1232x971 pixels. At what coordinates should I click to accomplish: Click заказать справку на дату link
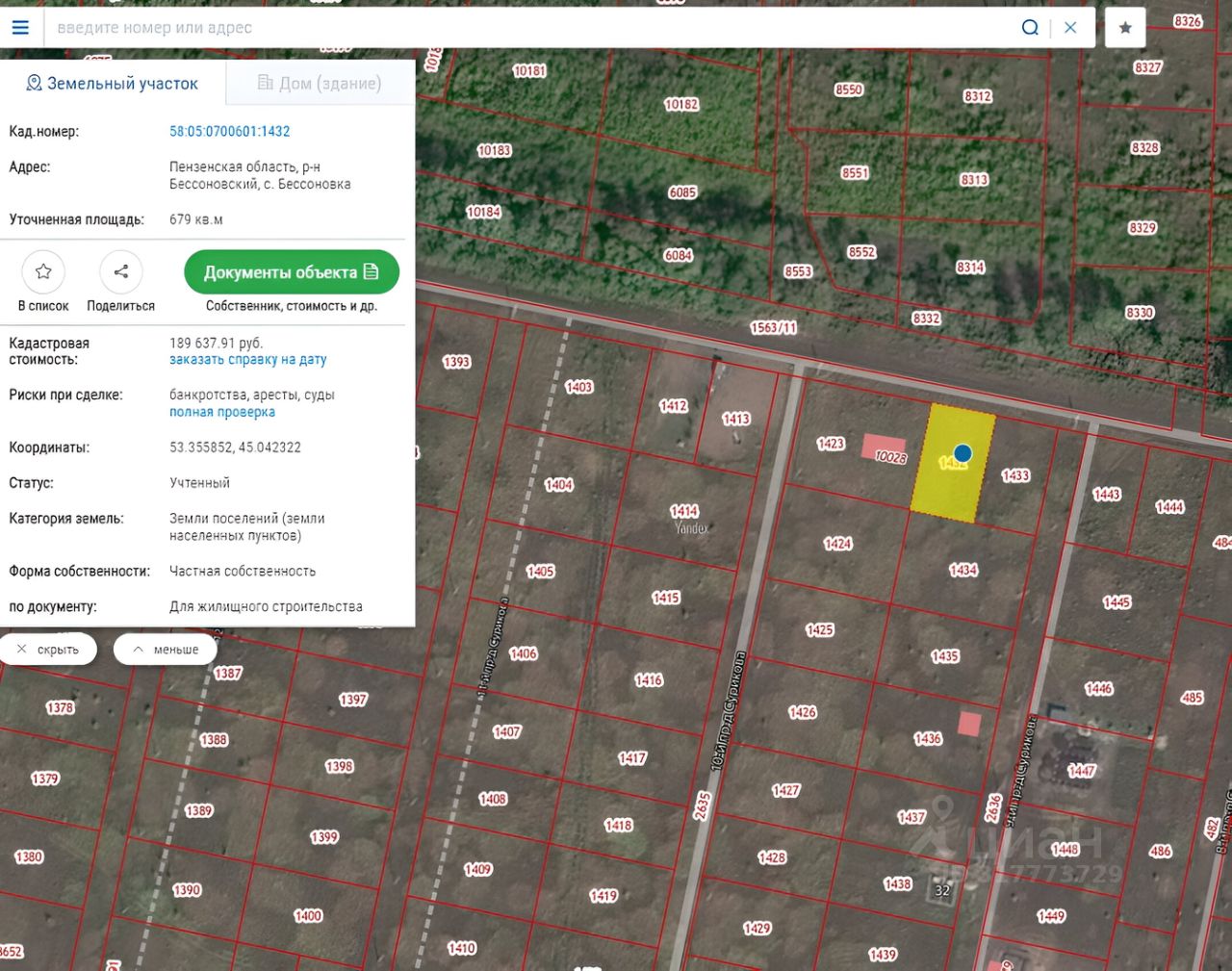coord(247,360)
